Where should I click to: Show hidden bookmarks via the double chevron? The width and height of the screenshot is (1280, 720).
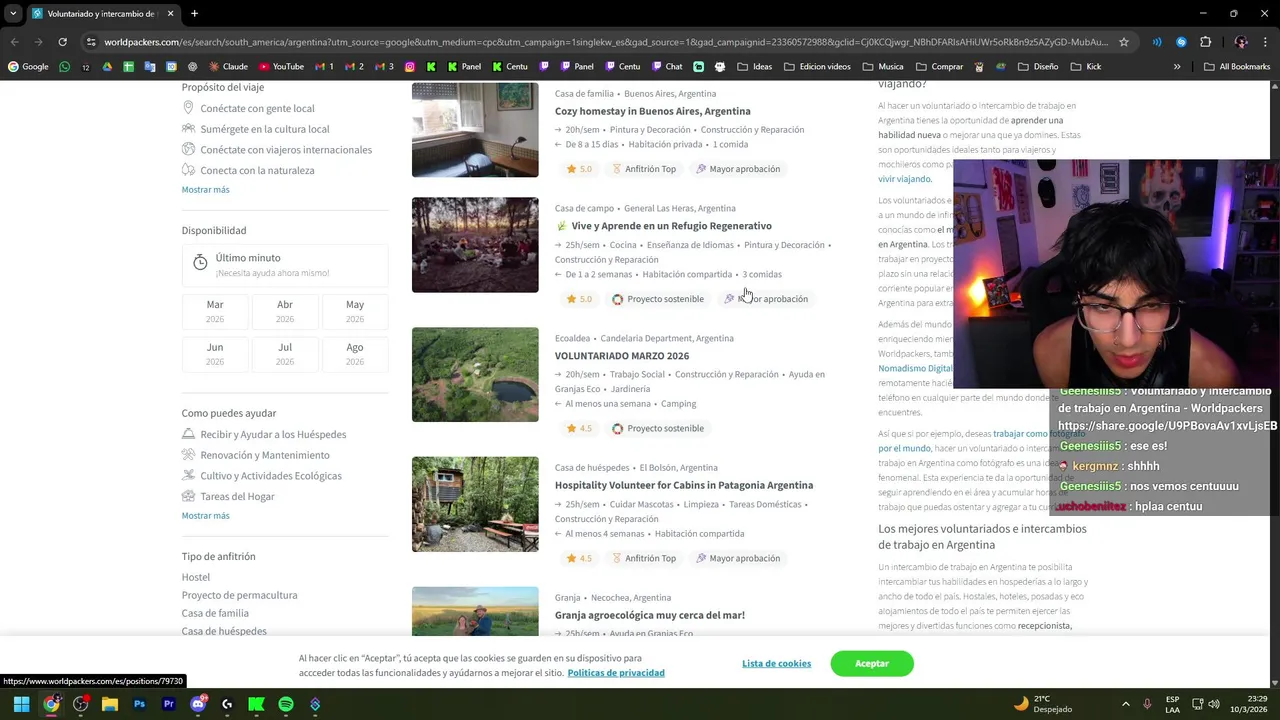coord(1177,67)
